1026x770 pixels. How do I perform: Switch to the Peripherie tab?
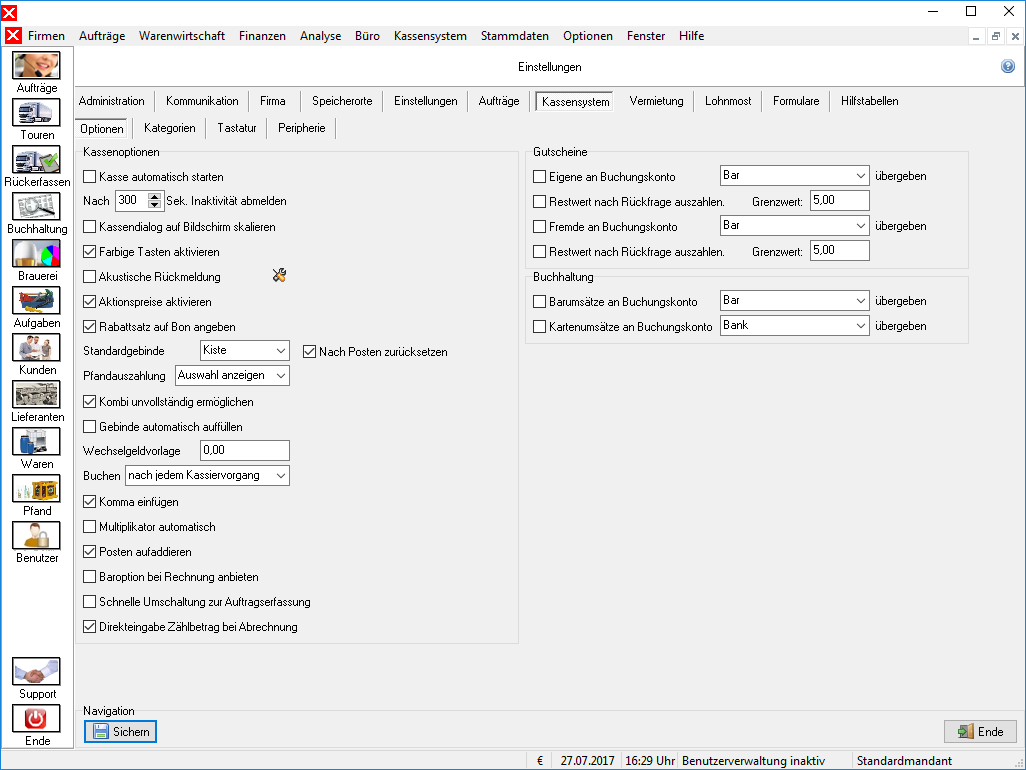click(302, 128)
